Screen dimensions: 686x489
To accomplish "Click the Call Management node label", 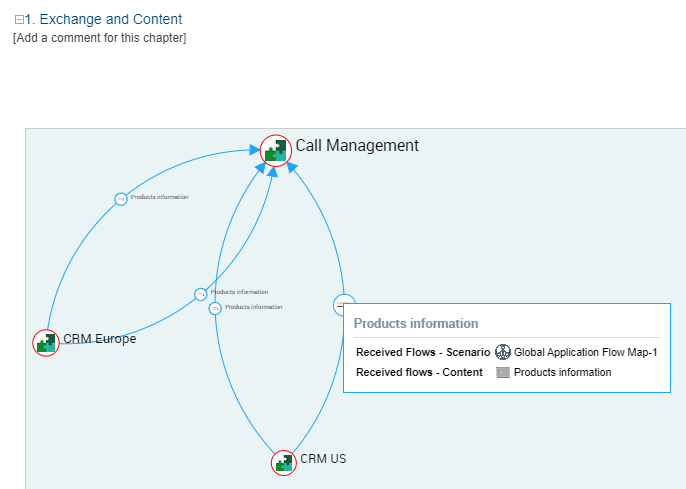I will (357, 146).
